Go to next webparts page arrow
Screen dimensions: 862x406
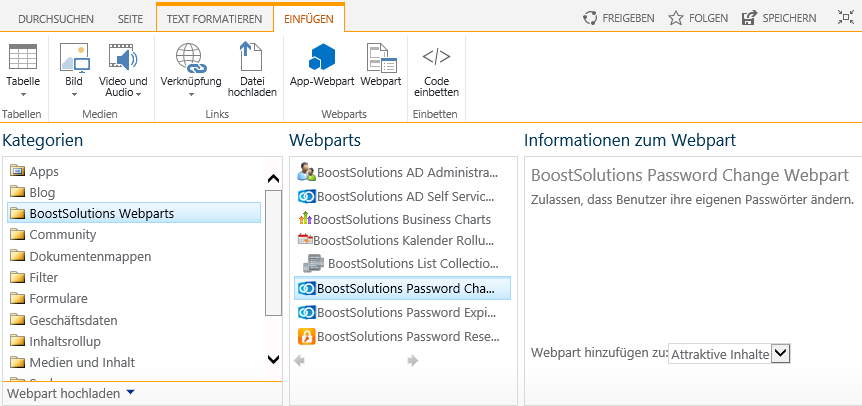[x=413, y=360]
